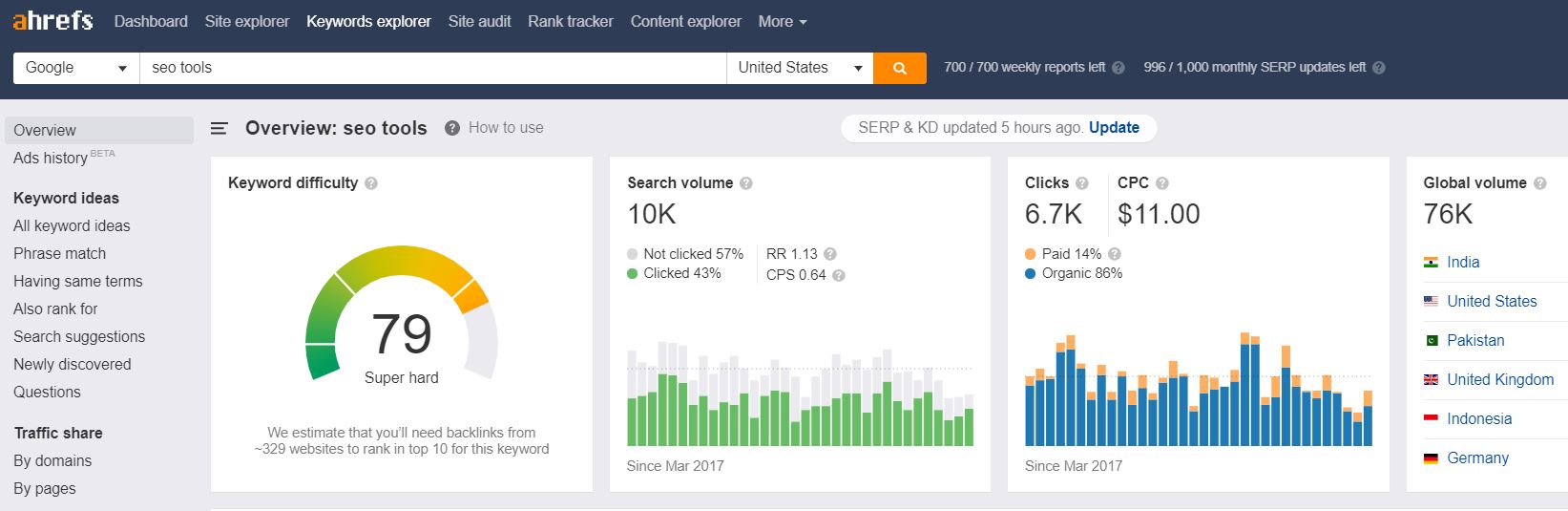Switch to Rank tracker in top navigation
1568x511 pixels.
[570, 21]
